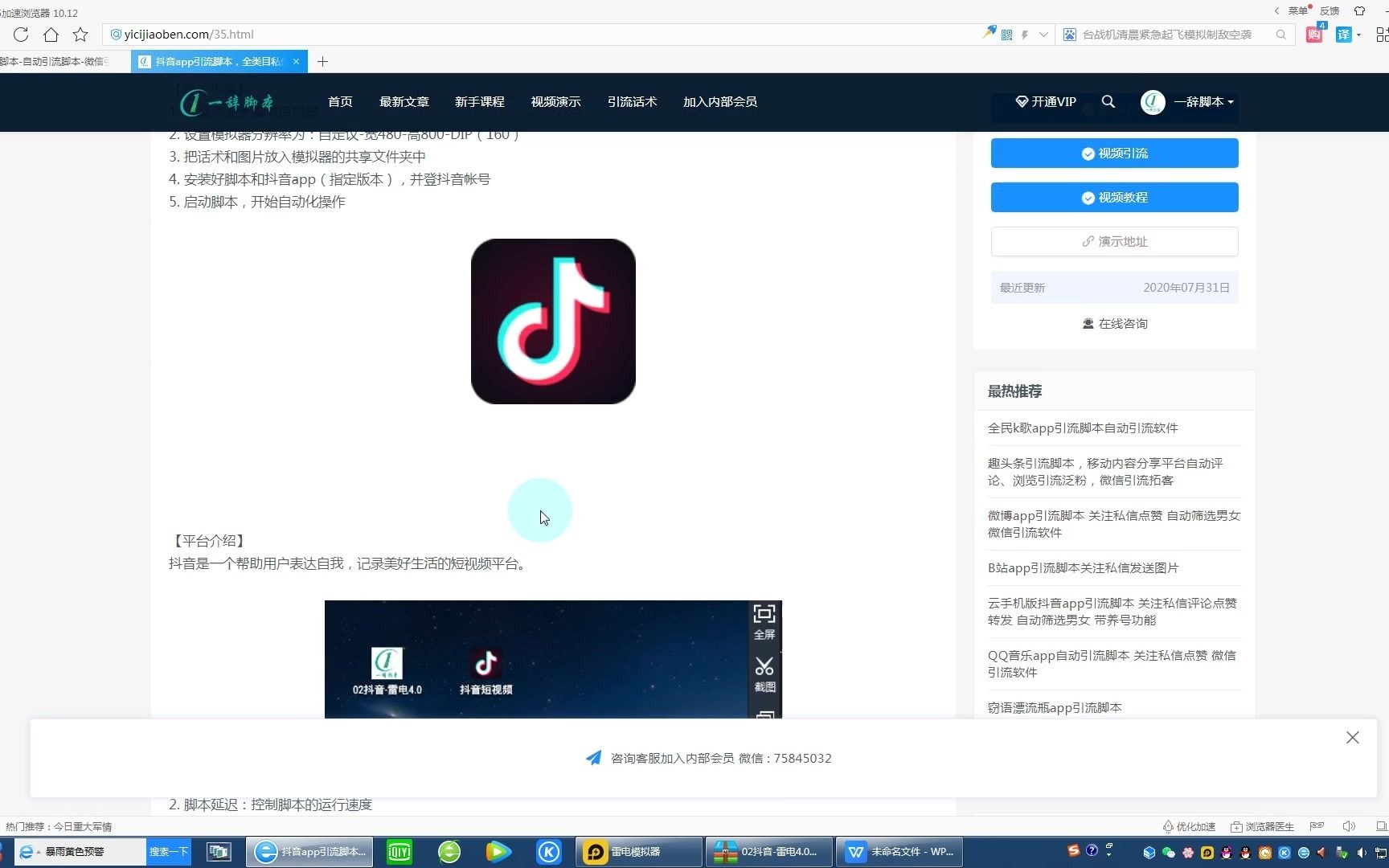Open QQ音乐app自动引流脚本 article

point(1112,664)
